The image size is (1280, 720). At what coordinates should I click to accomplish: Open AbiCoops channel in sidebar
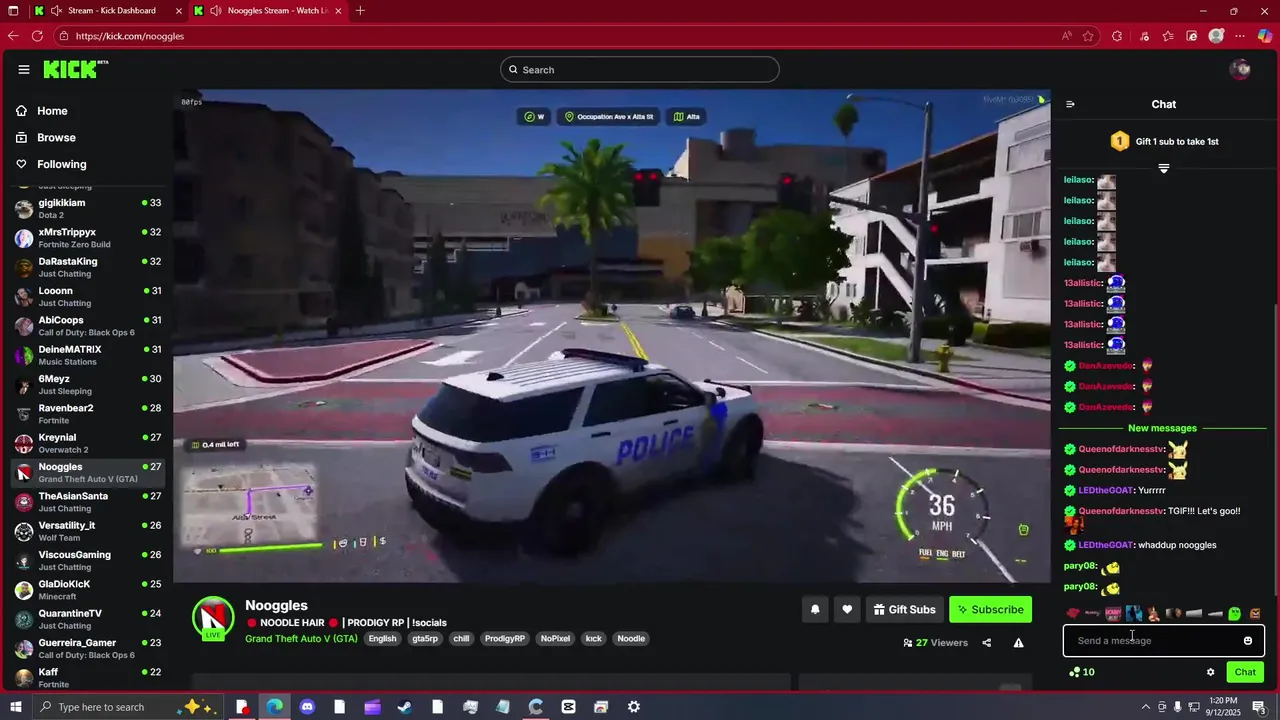click(x=88, y=326)
